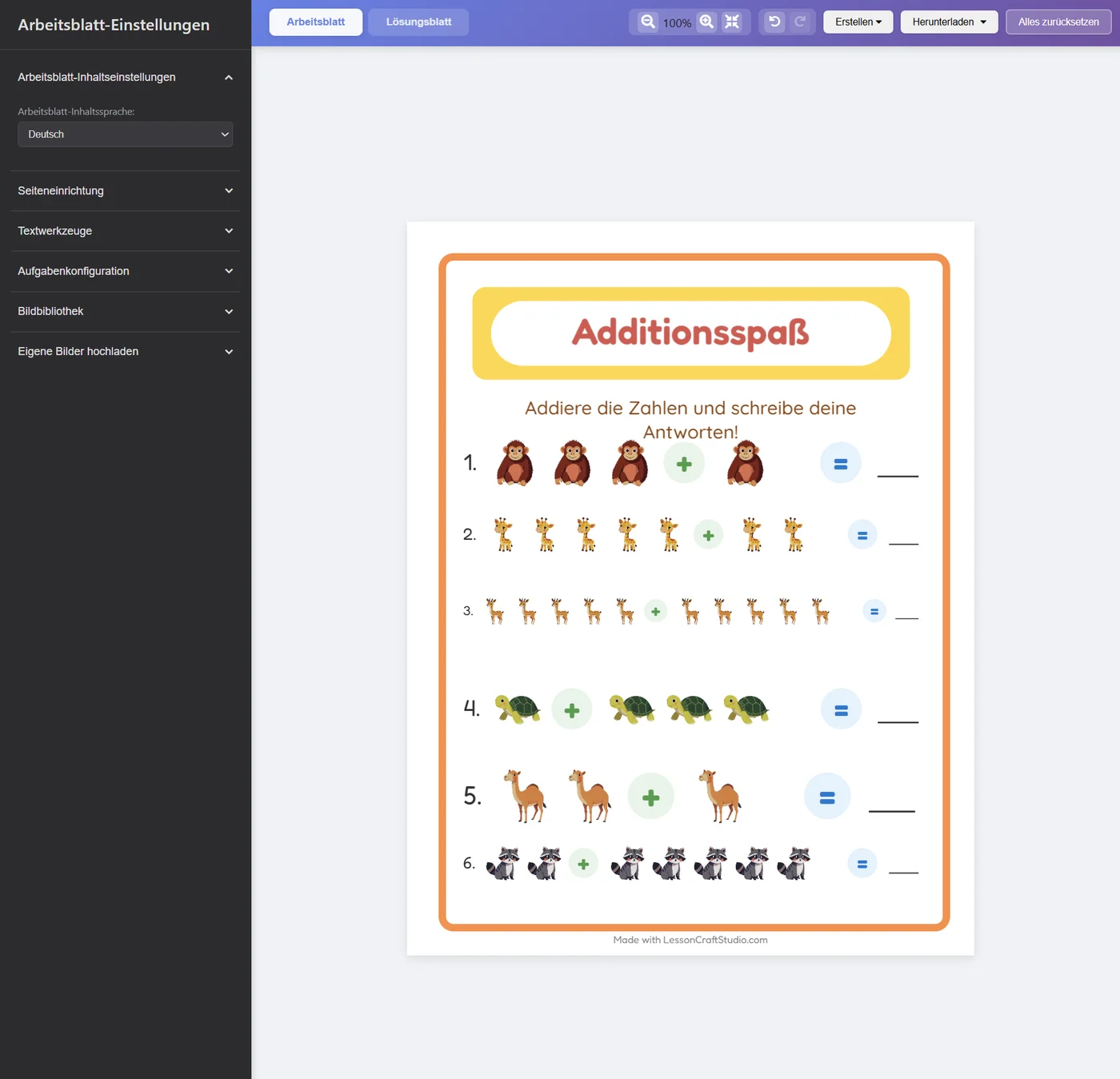Click the plus sign in deer row 3
This screenshot has width=1120, height=1079.
point(655,611)
